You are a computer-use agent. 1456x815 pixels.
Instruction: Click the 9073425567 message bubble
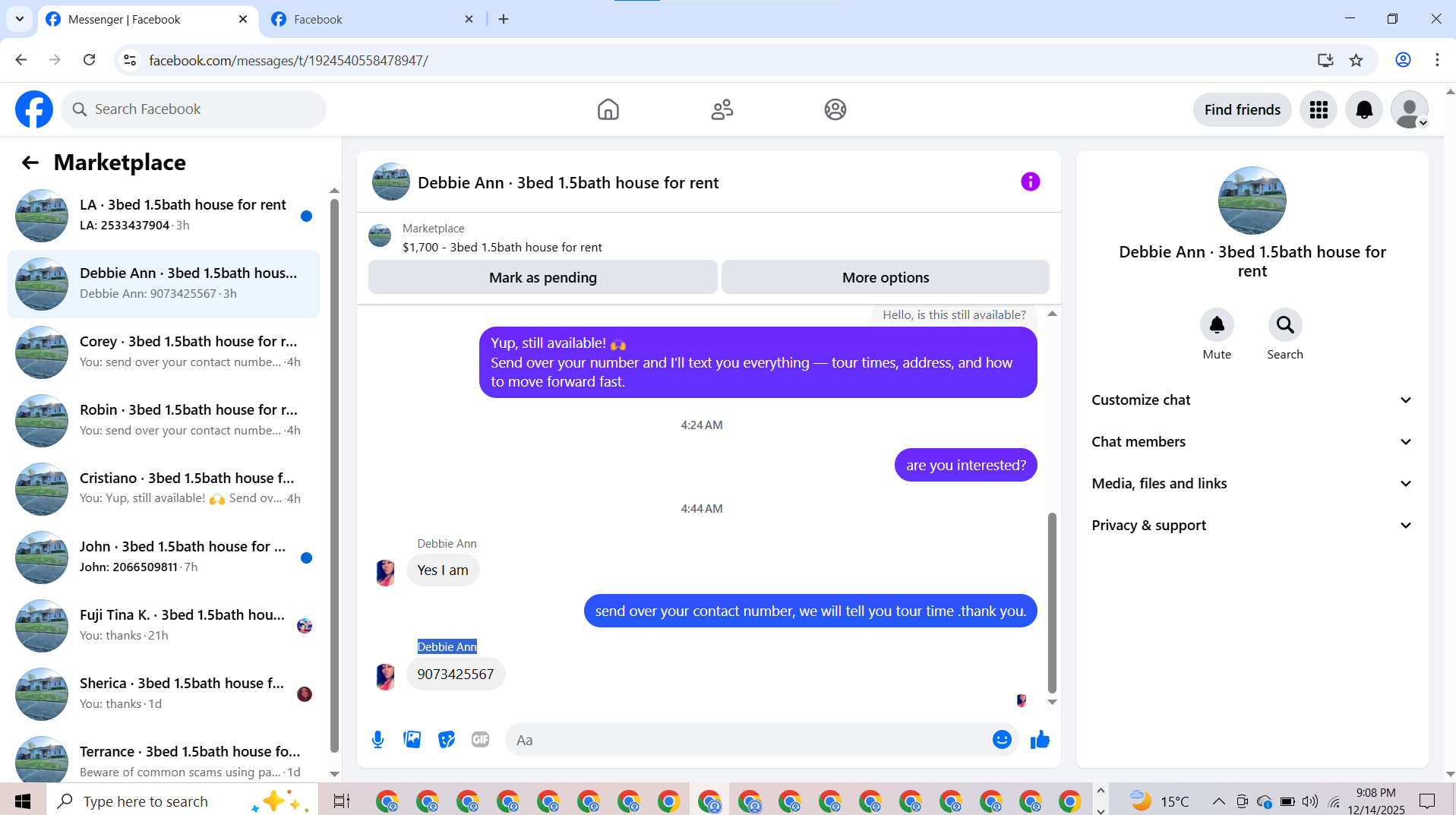[455, 674]
